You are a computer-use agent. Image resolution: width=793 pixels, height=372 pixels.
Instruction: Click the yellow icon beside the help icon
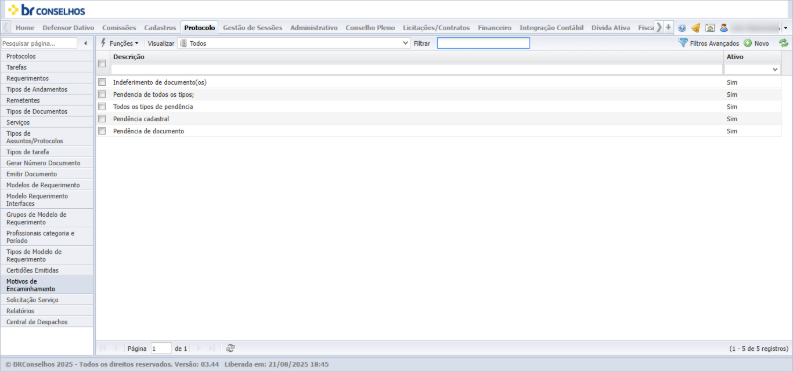(696, 28)
